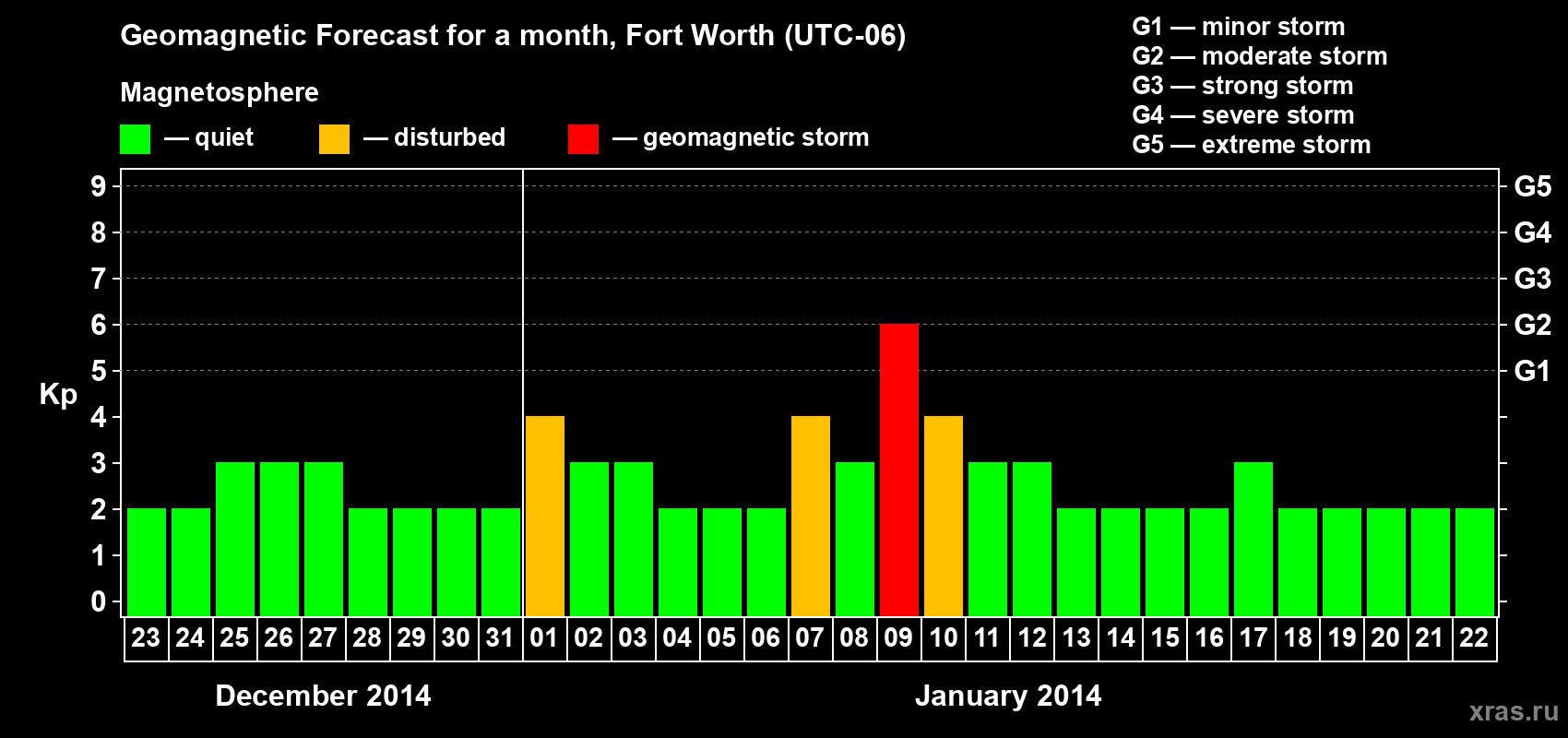
Task: Click the green bar for January 22
Action: [x=1475, y=562]
